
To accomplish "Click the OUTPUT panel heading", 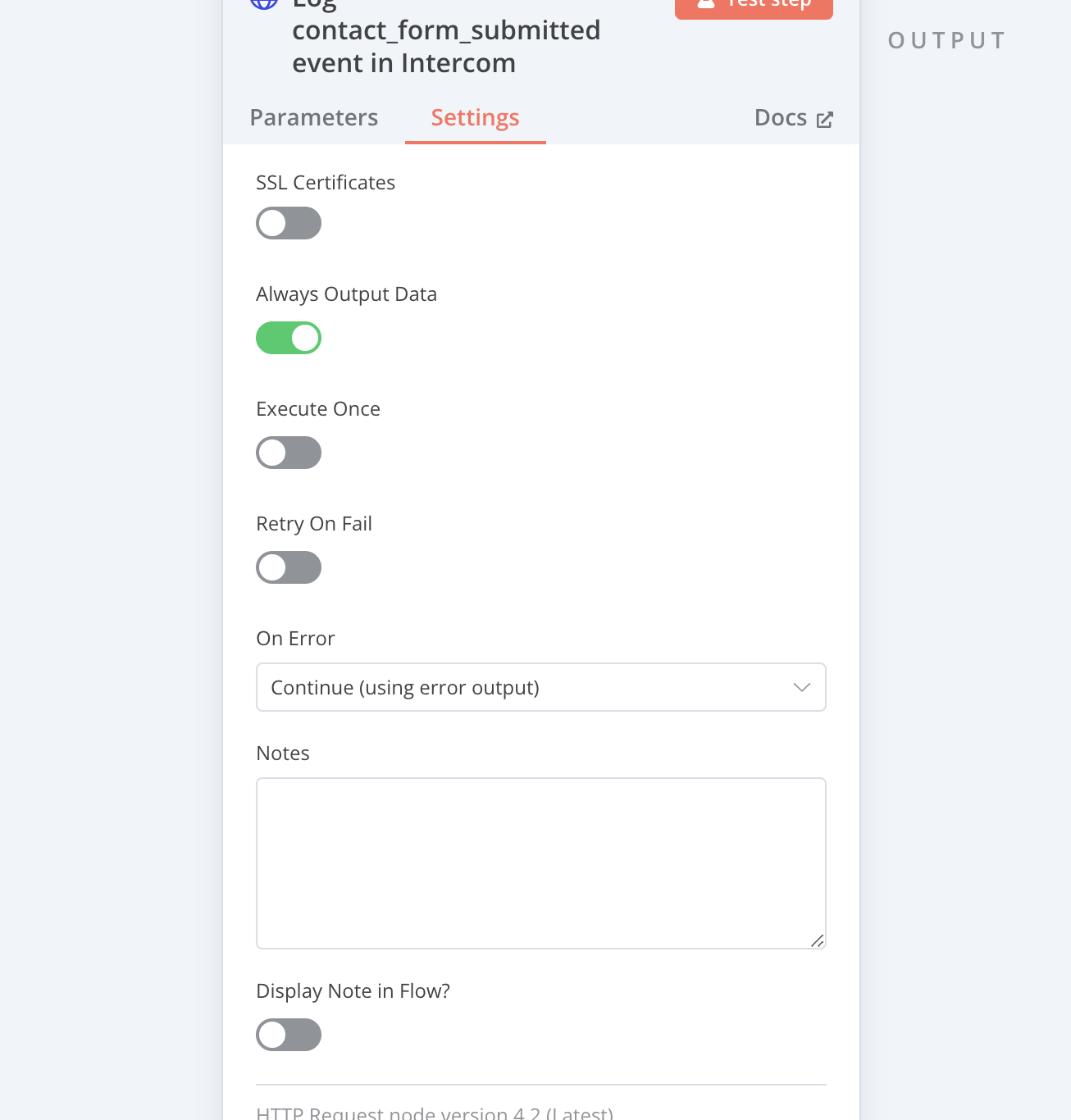I will pyautogui.click(x=947, y=41).
